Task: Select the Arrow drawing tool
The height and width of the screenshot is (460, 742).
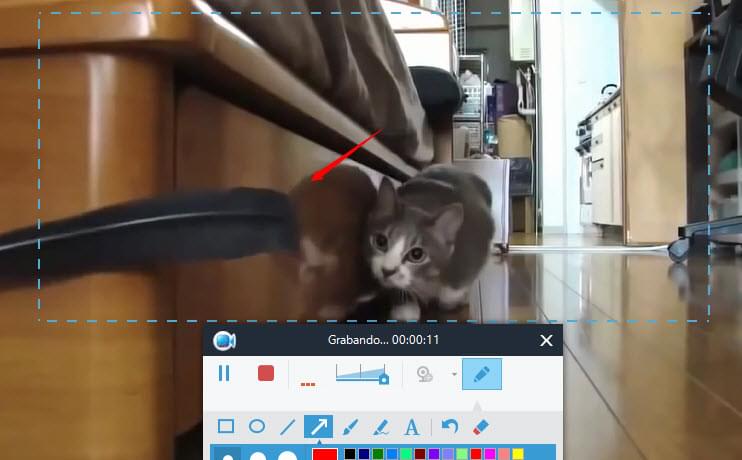Action: click(318, 427)
